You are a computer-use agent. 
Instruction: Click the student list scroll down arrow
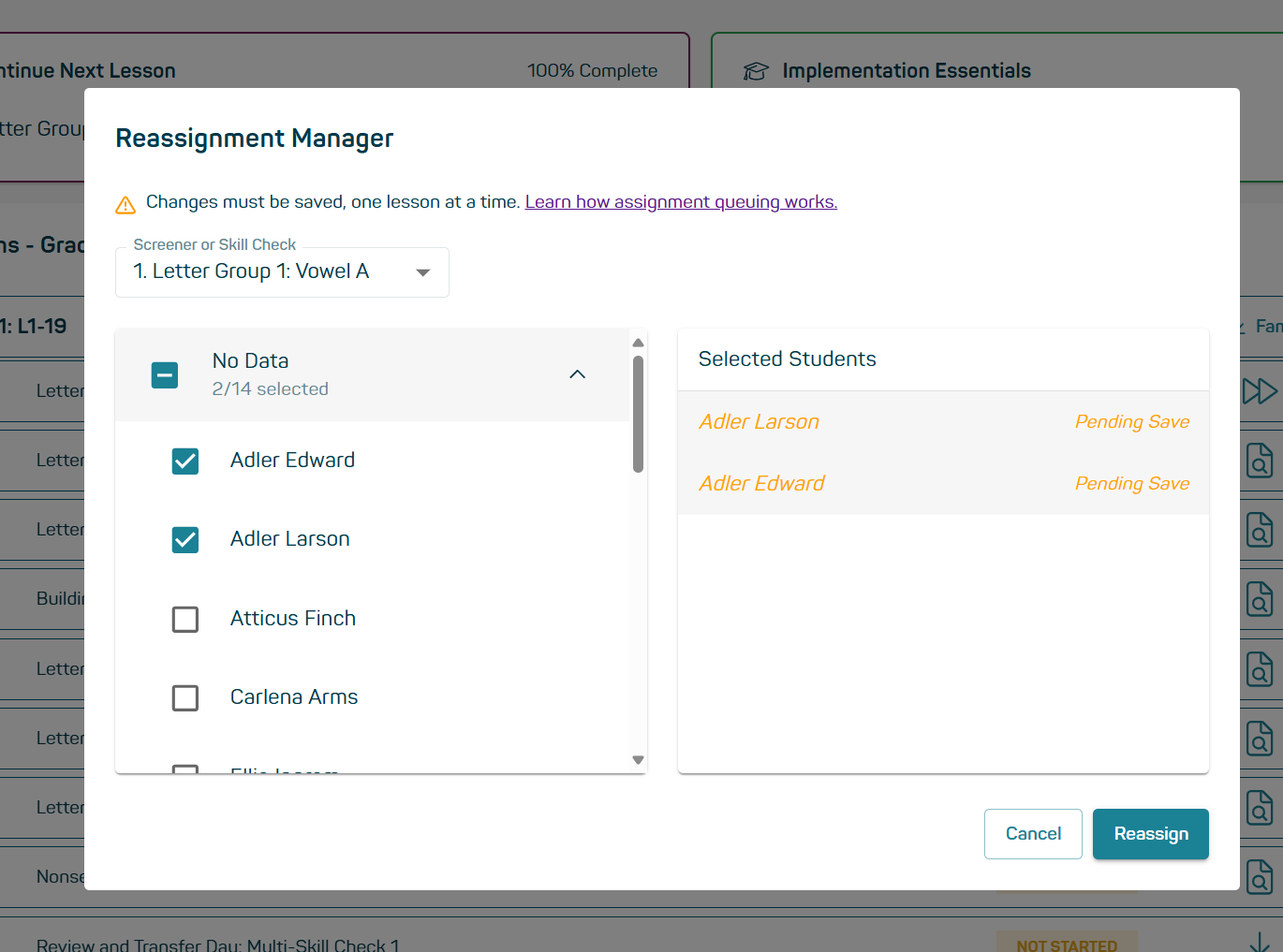(x=638, y=760)
